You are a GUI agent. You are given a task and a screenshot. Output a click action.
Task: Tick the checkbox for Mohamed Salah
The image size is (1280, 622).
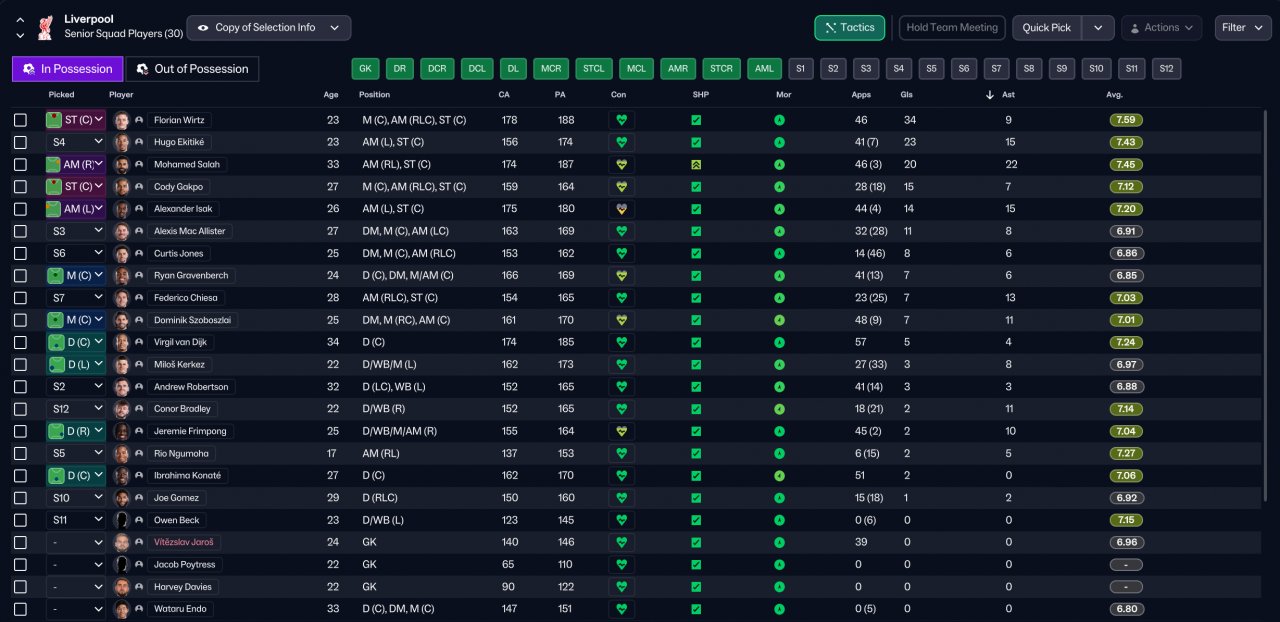[x=20, y=164]
